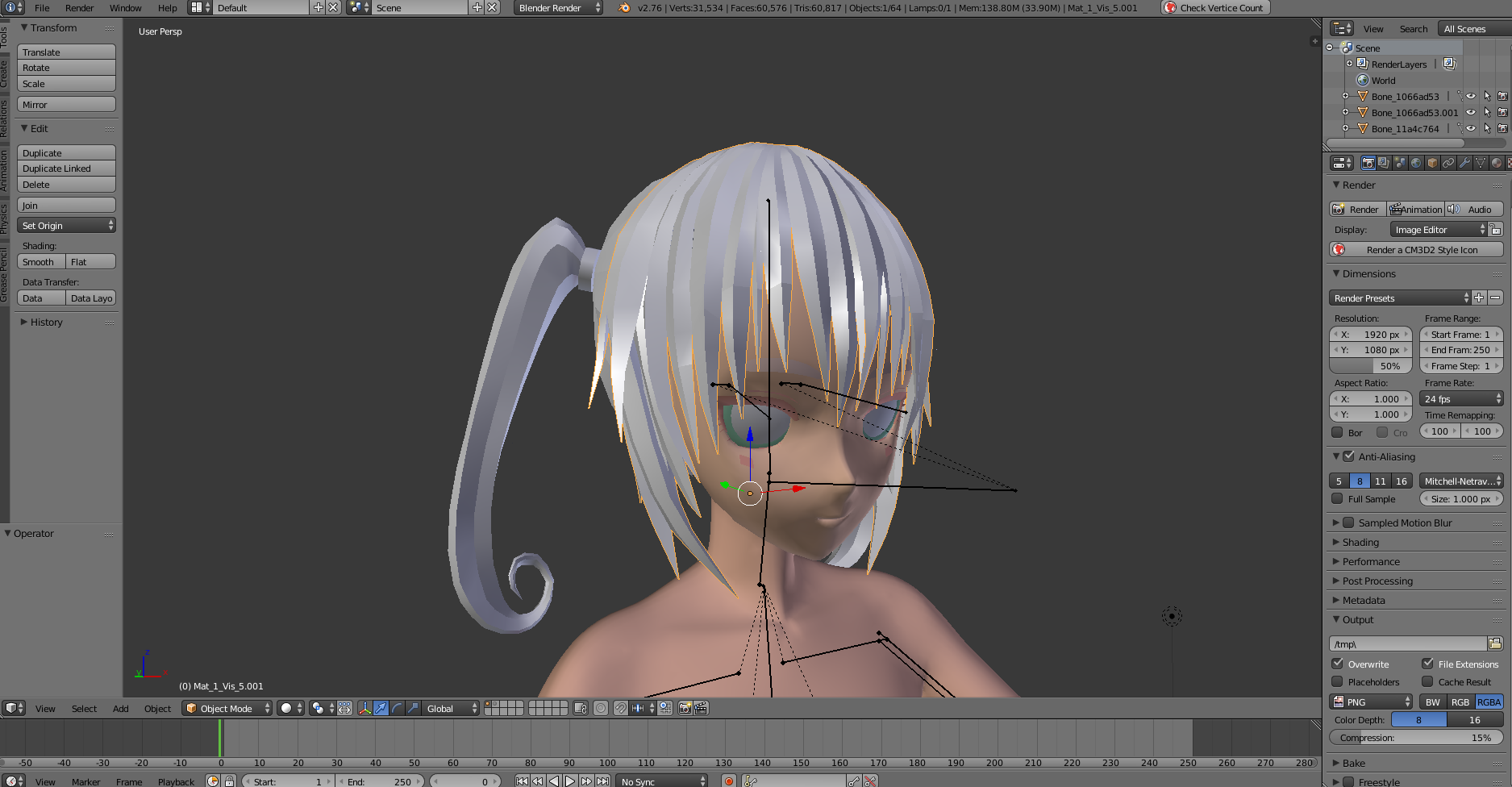
Task: Enable the Full Sample checkbox
Action: 1337,498
